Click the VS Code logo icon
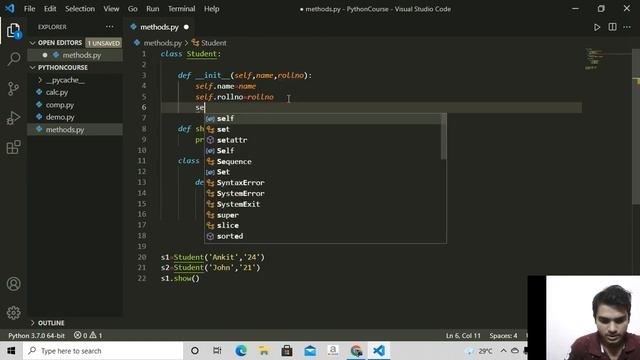 pyautogui.click(x=9, y=9)
